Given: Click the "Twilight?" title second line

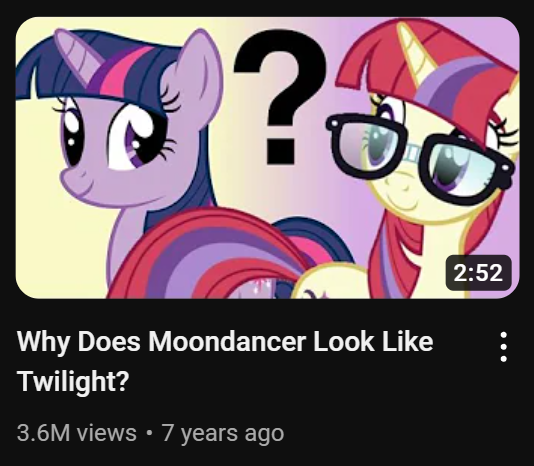Looking at the screenshot, I should [73, 382].
